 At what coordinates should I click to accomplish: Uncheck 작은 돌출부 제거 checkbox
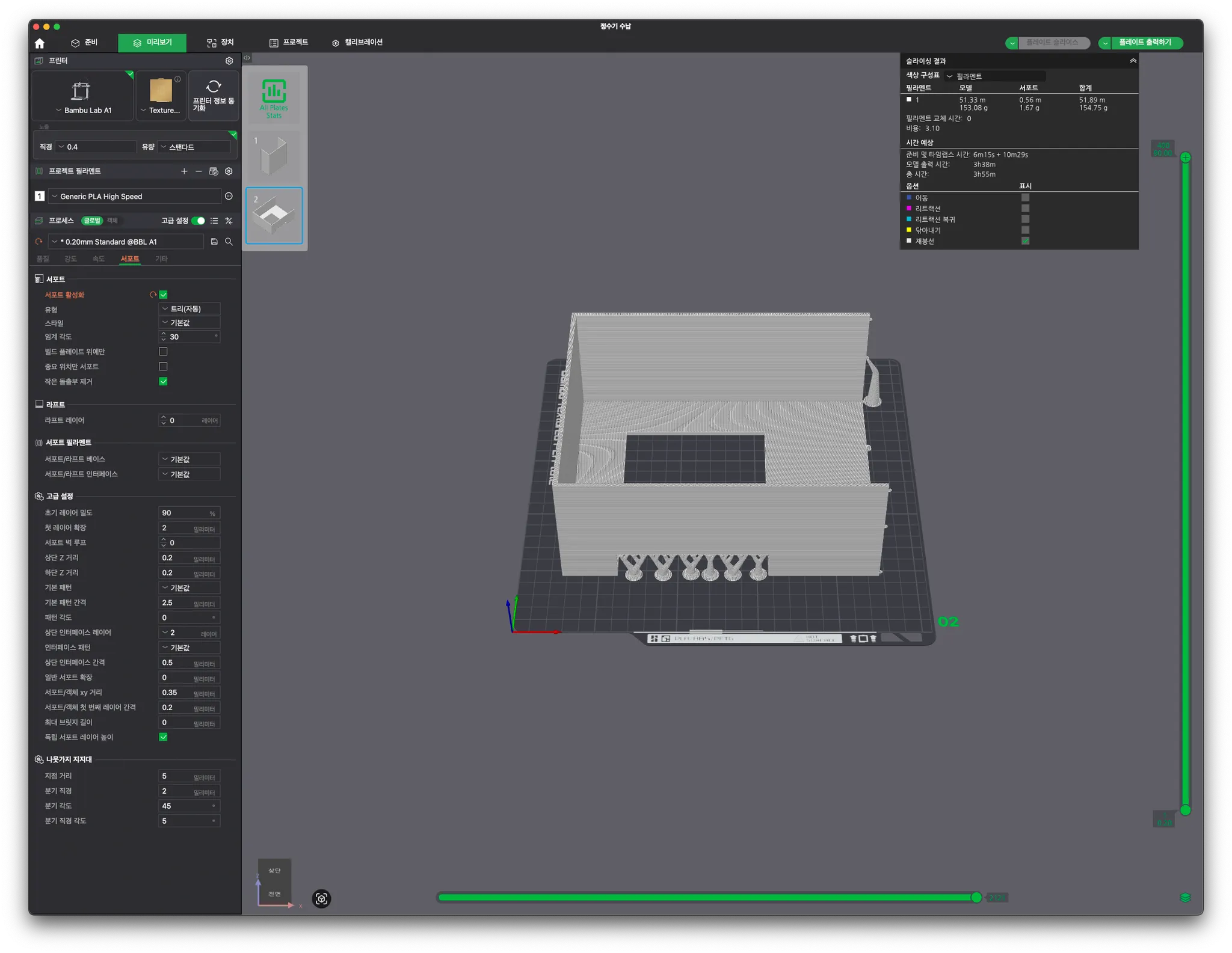[163, 381]
